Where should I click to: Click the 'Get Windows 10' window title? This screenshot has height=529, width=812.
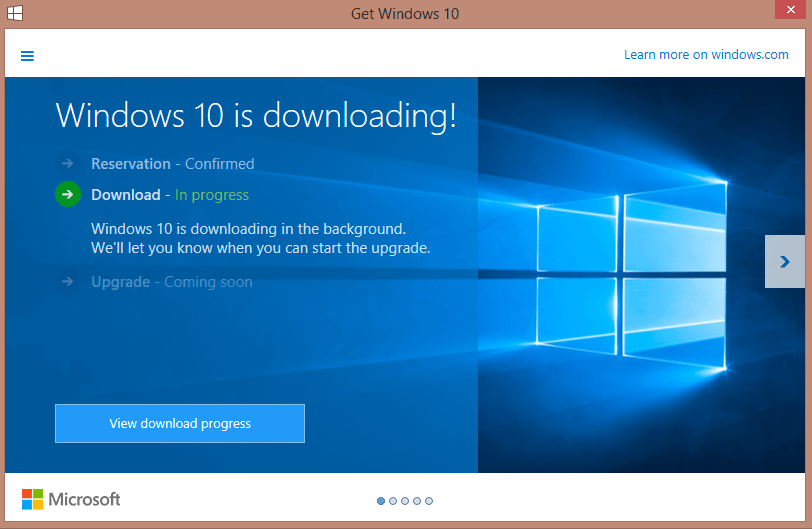pos(405,14)
